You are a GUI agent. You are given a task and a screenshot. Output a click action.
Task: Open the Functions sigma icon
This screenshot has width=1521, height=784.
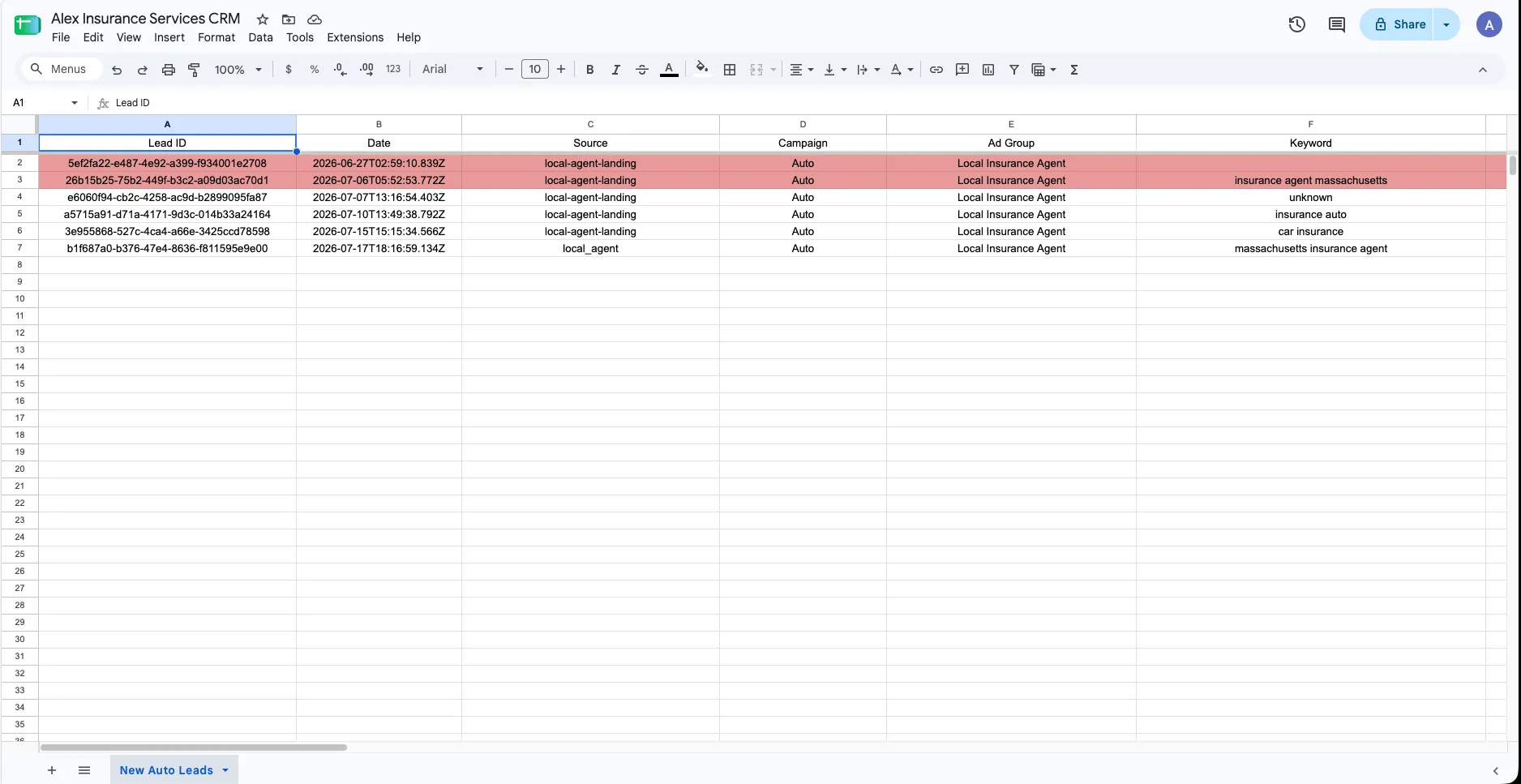[1074, 70]
